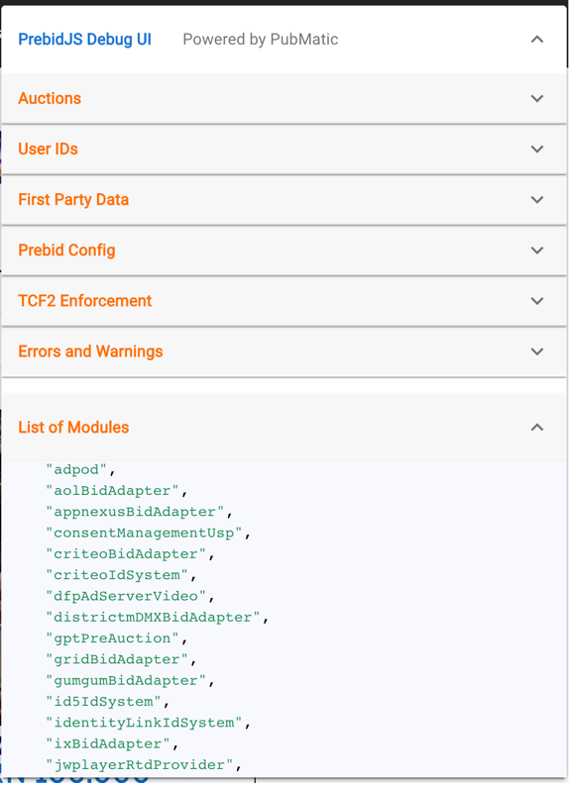Open the First Party Data label
571x788 pixels.
(73, 200)
